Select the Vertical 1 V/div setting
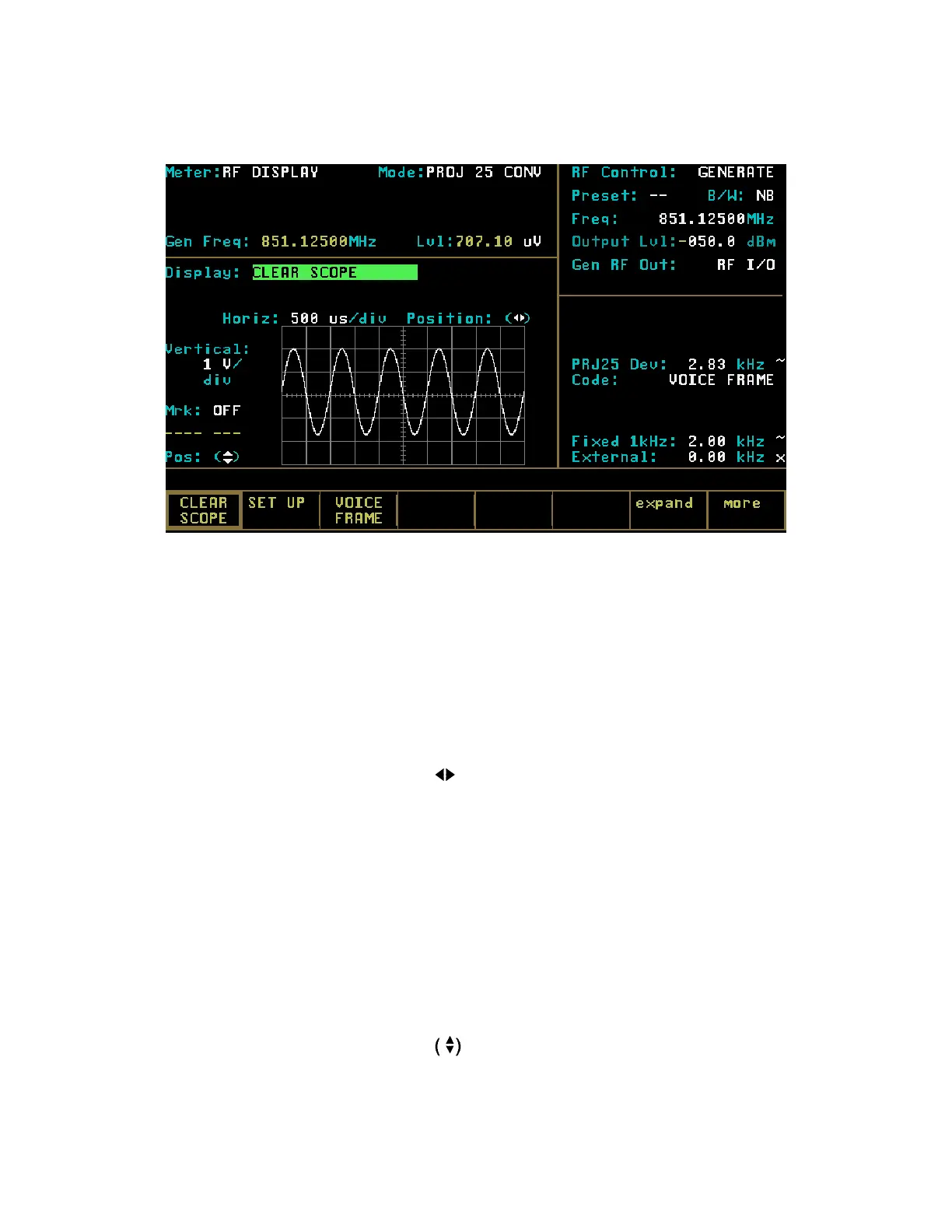This screenshot has width=952, height=1232. (222, 372)
